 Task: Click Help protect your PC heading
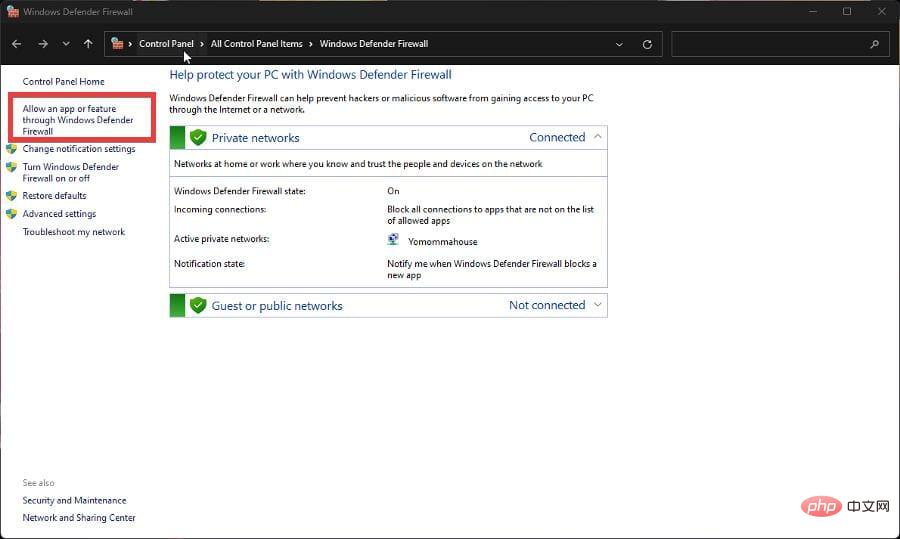click(310, 75)
